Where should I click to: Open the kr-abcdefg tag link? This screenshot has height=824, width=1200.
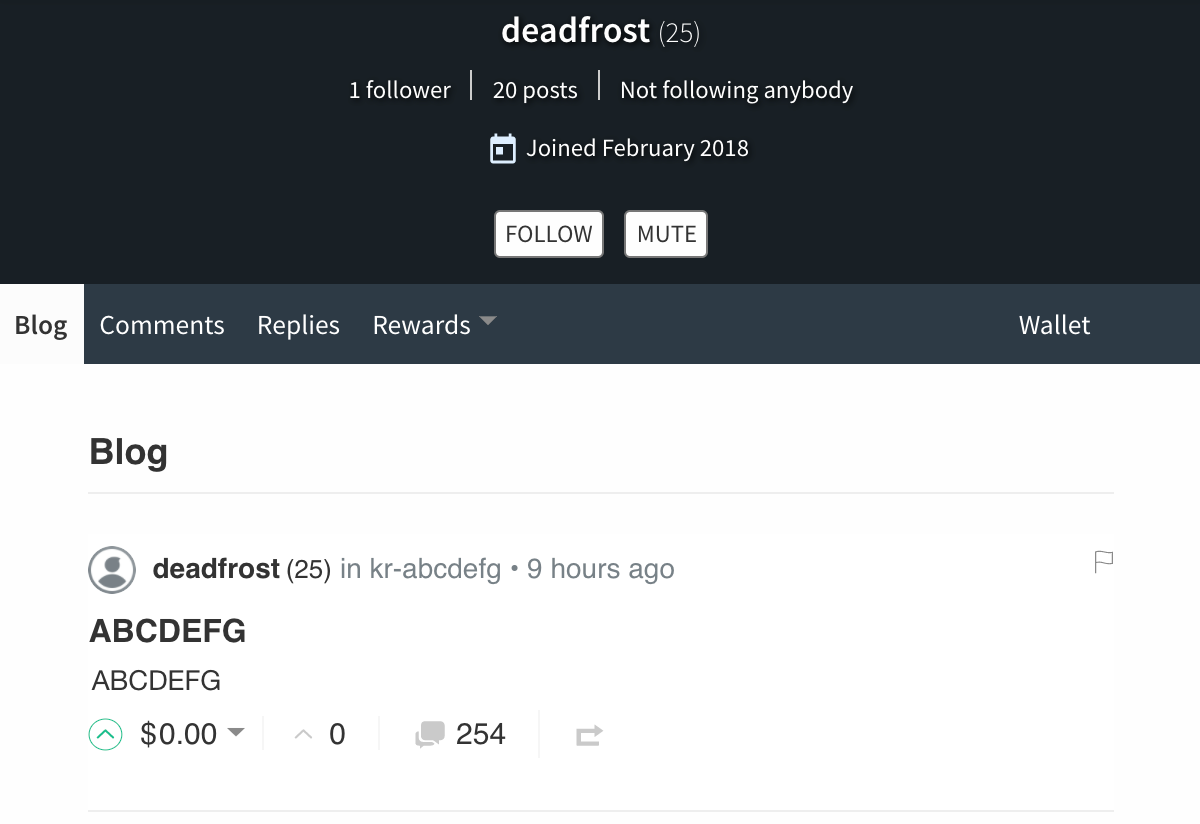pos(435,569)
